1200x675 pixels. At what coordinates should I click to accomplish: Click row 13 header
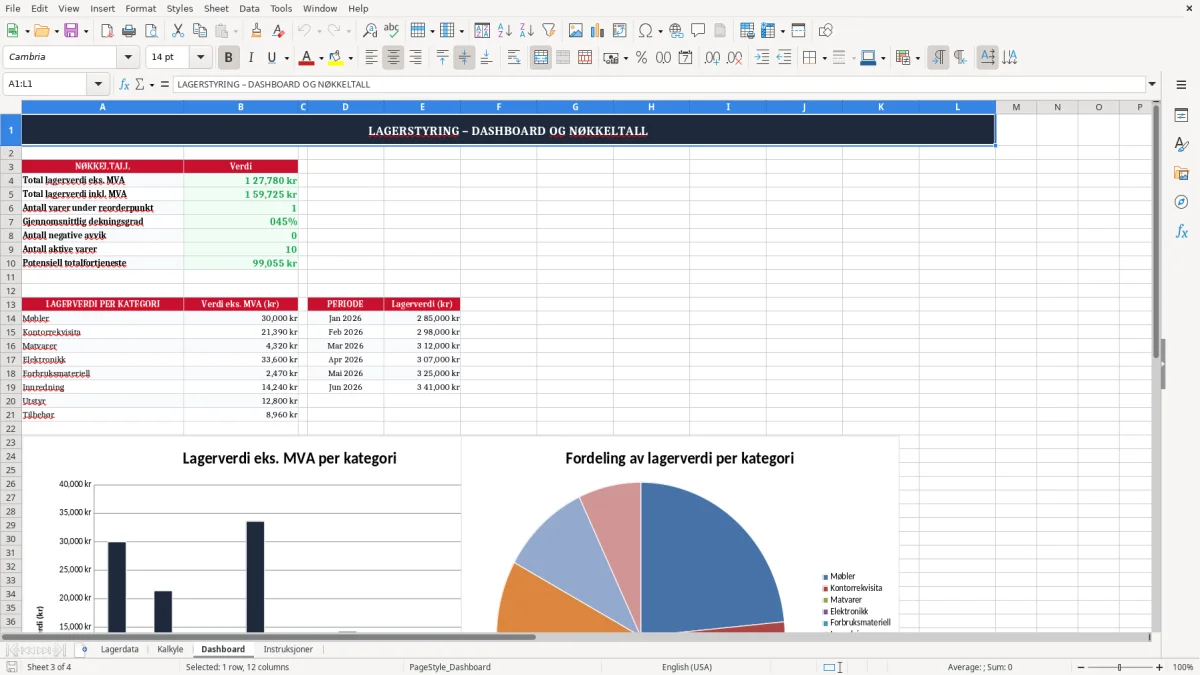(x=11, y=304)
